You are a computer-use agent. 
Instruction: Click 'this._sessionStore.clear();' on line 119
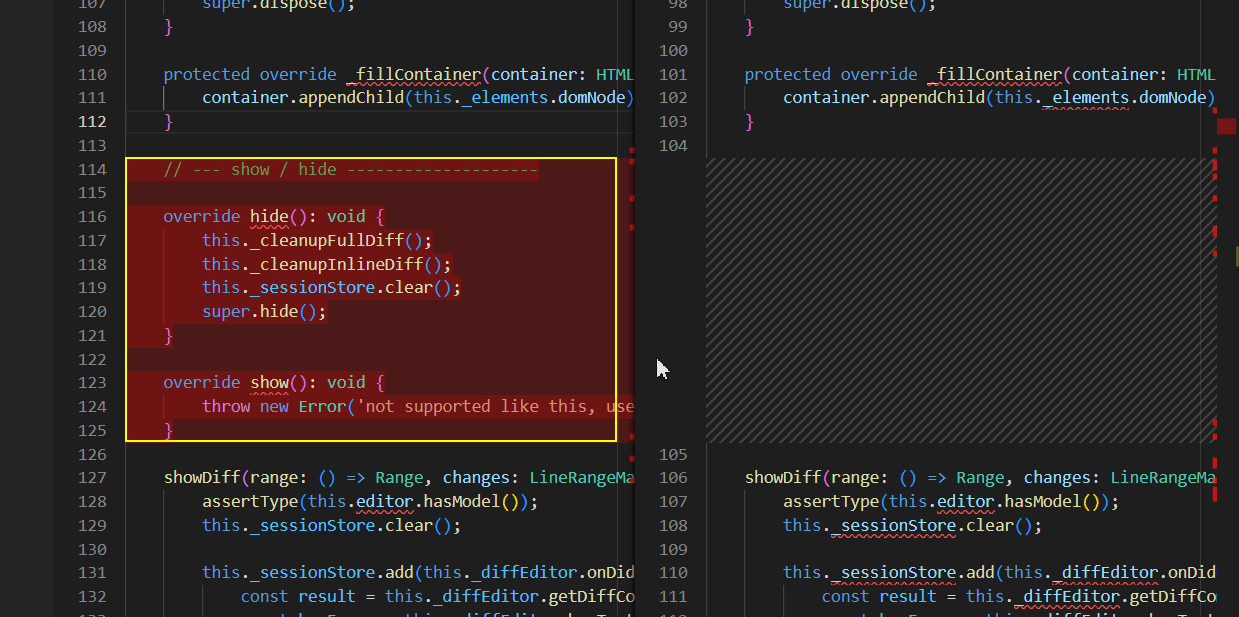tap(332, 288)
